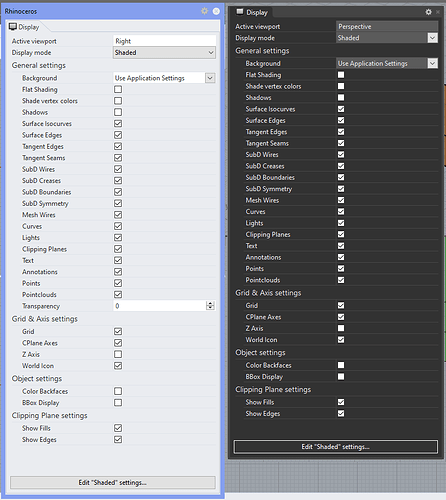Turn on Color Backfaces in dark panel
This screenshot has width=446, height=500.
pyautogui.click(x=341, y=365)
